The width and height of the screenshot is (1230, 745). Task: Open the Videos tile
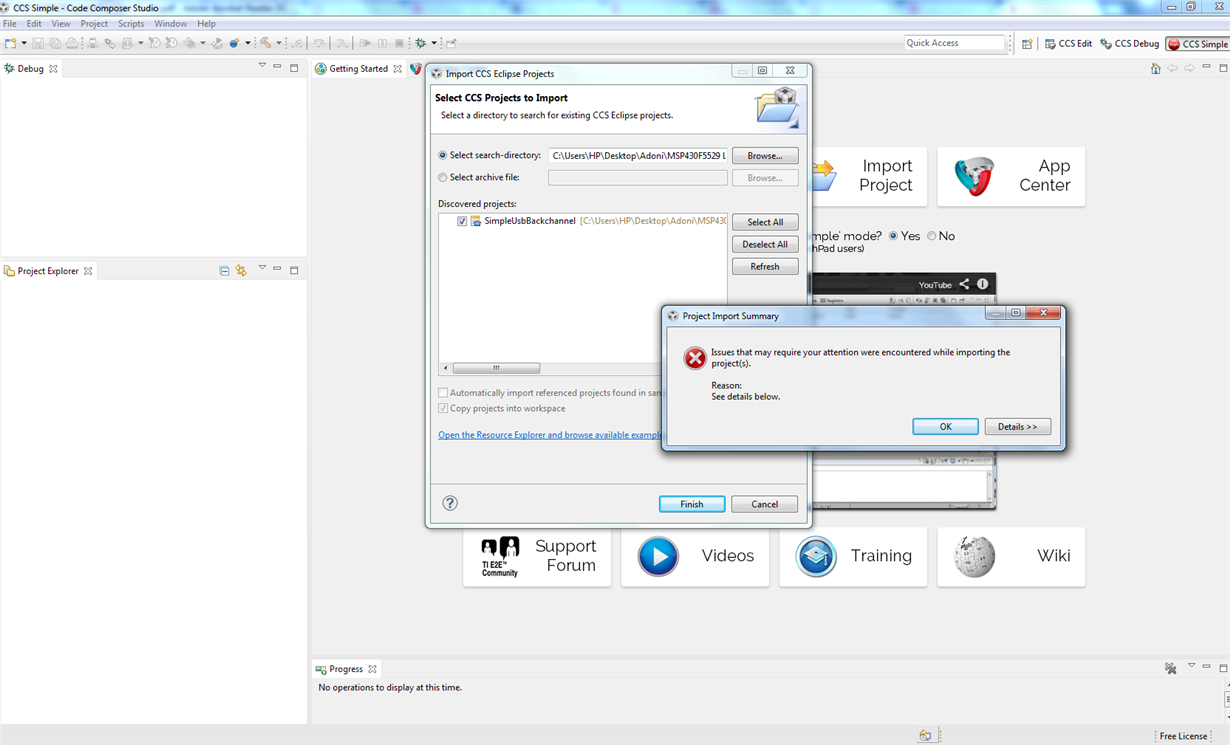pos(695,556)
